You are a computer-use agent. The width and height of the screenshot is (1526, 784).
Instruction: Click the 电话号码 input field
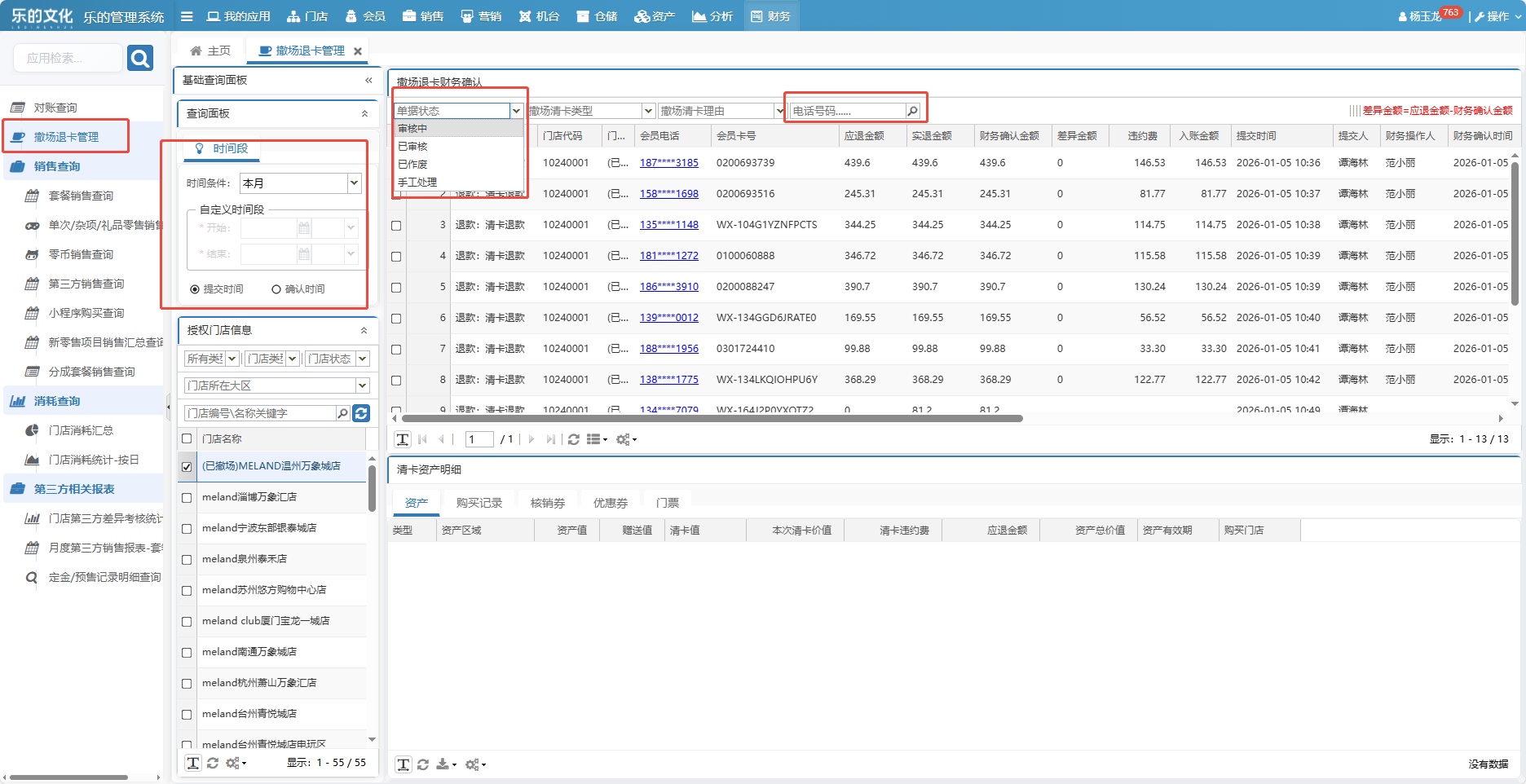[848, 111]
